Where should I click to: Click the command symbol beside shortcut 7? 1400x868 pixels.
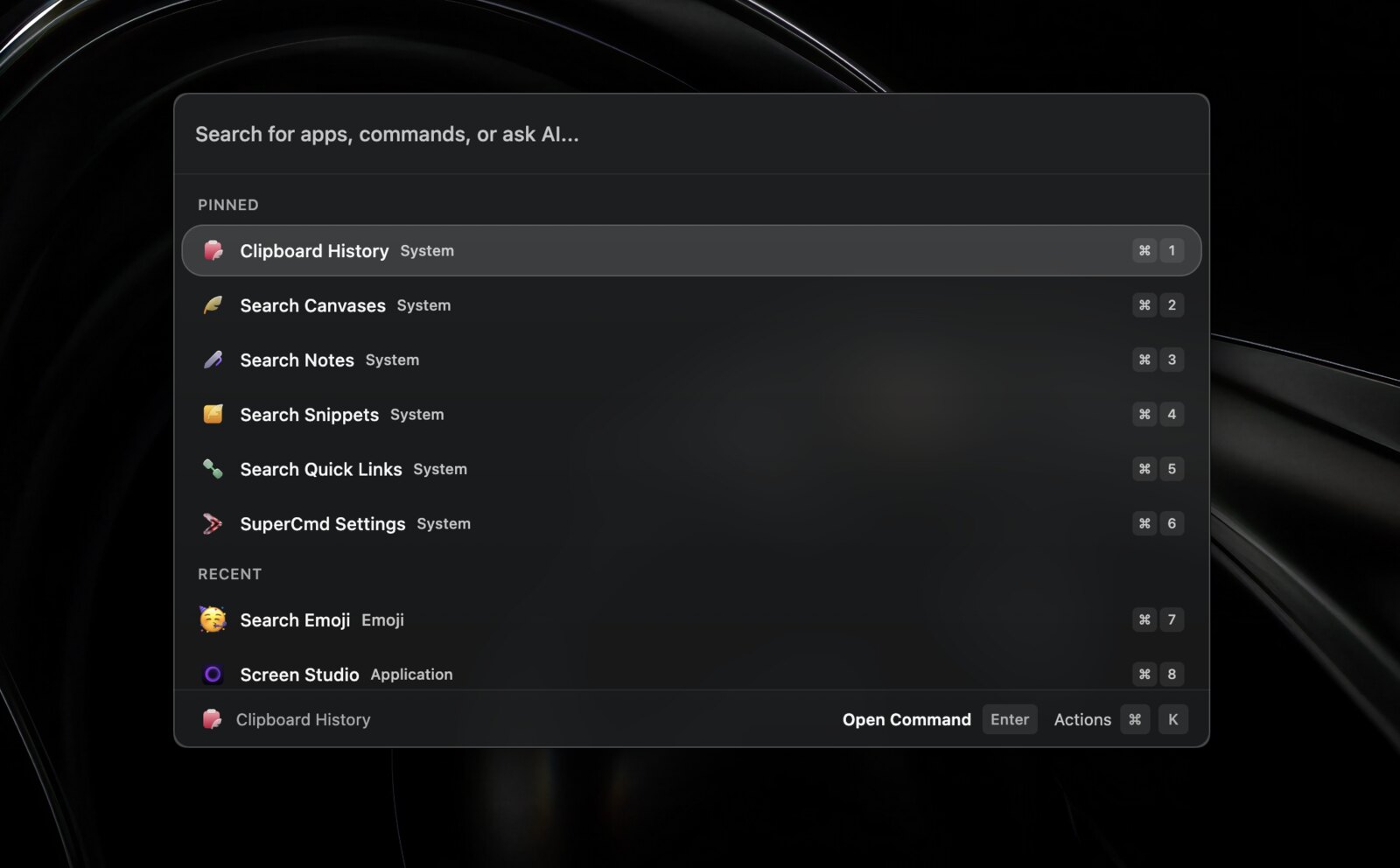click(1144, 619)
